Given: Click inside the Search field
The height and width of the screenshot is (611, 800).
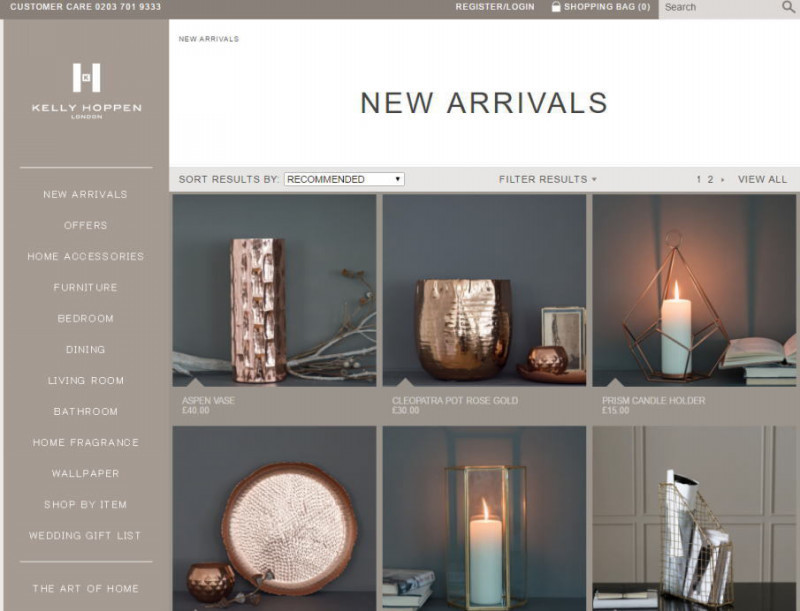Looking at the screenshot, I should coord(720,7).
